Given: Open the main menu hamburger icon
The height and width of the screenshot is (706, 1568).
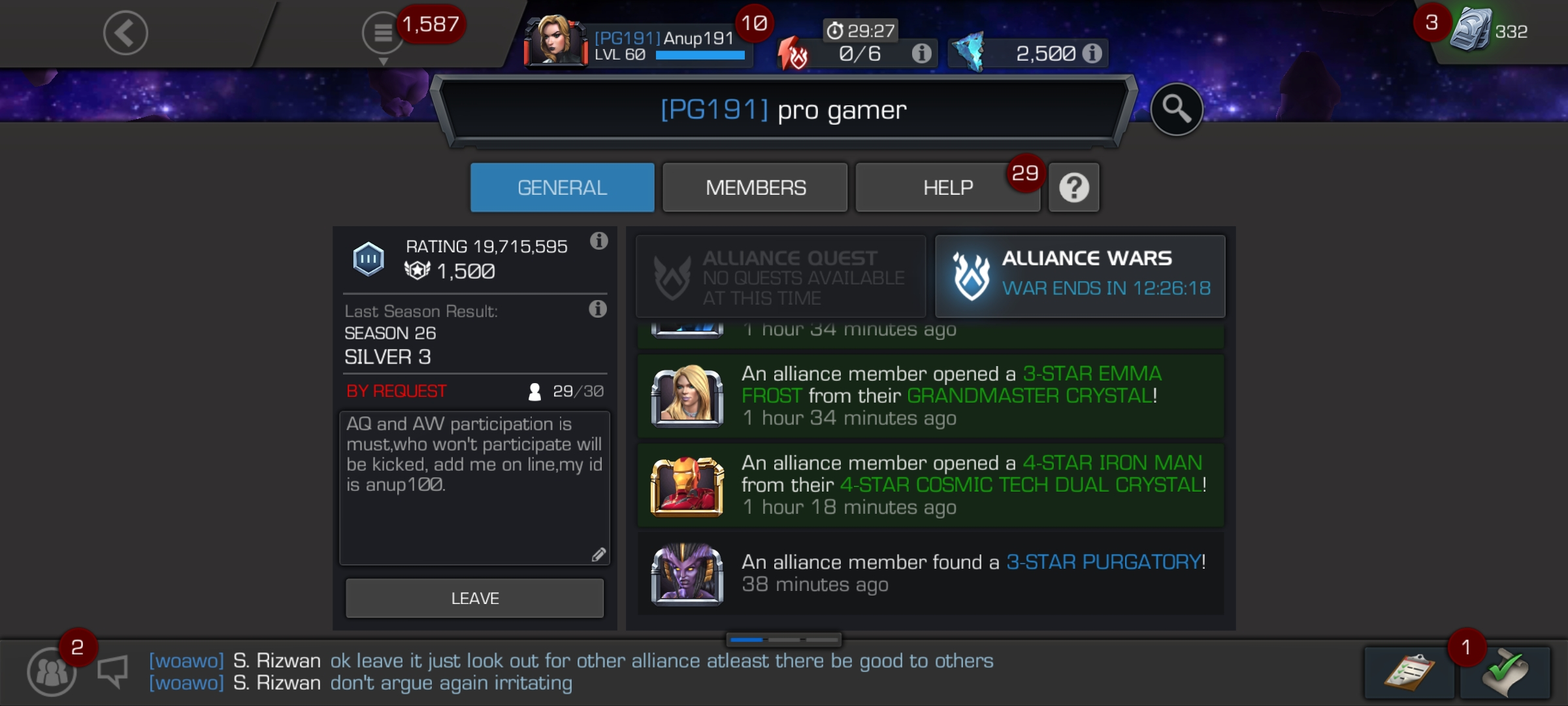Looking at the screenshot, I should point(383,33).
